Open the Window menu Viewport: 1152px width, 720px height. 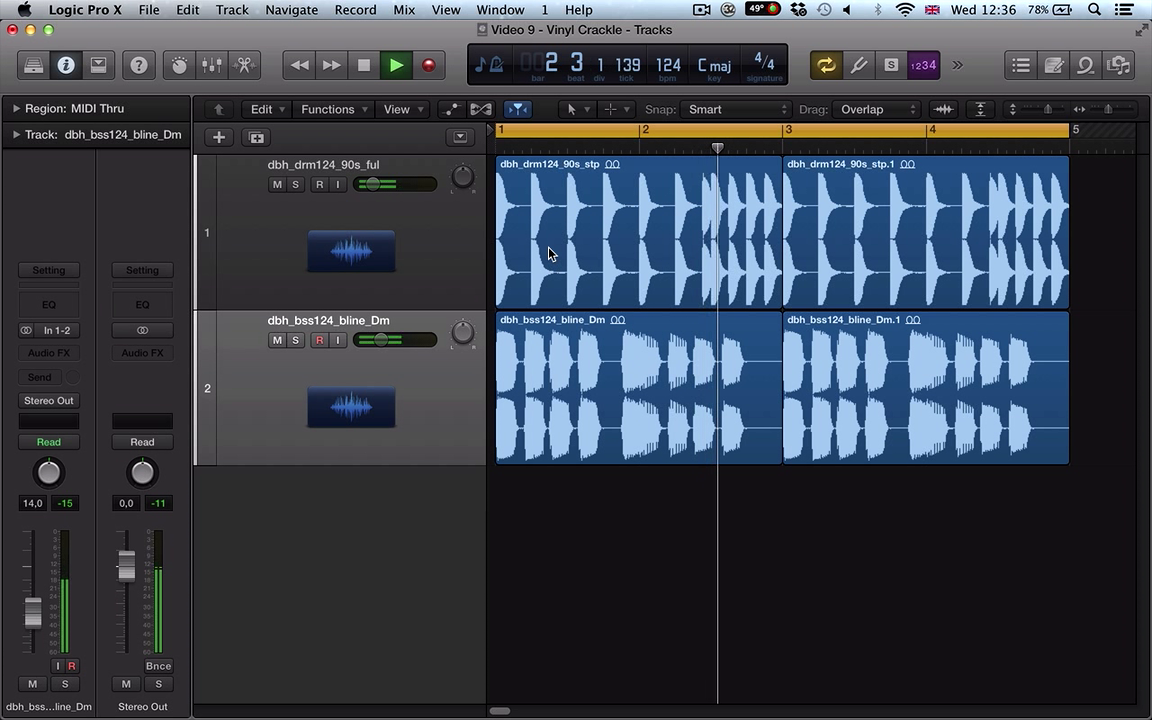coord(500,10)
